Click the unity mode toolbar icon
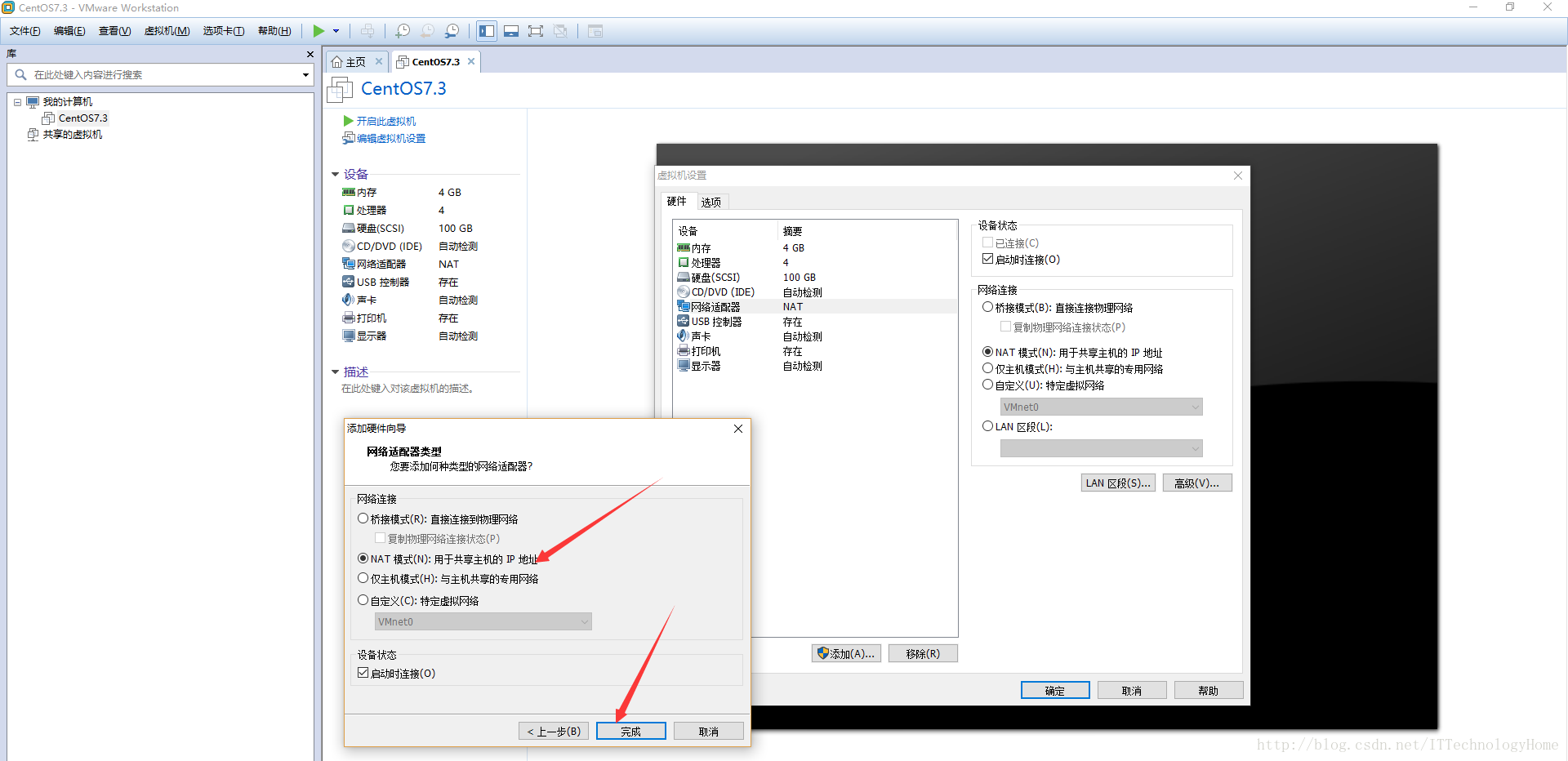 click(x=560, y=31)
